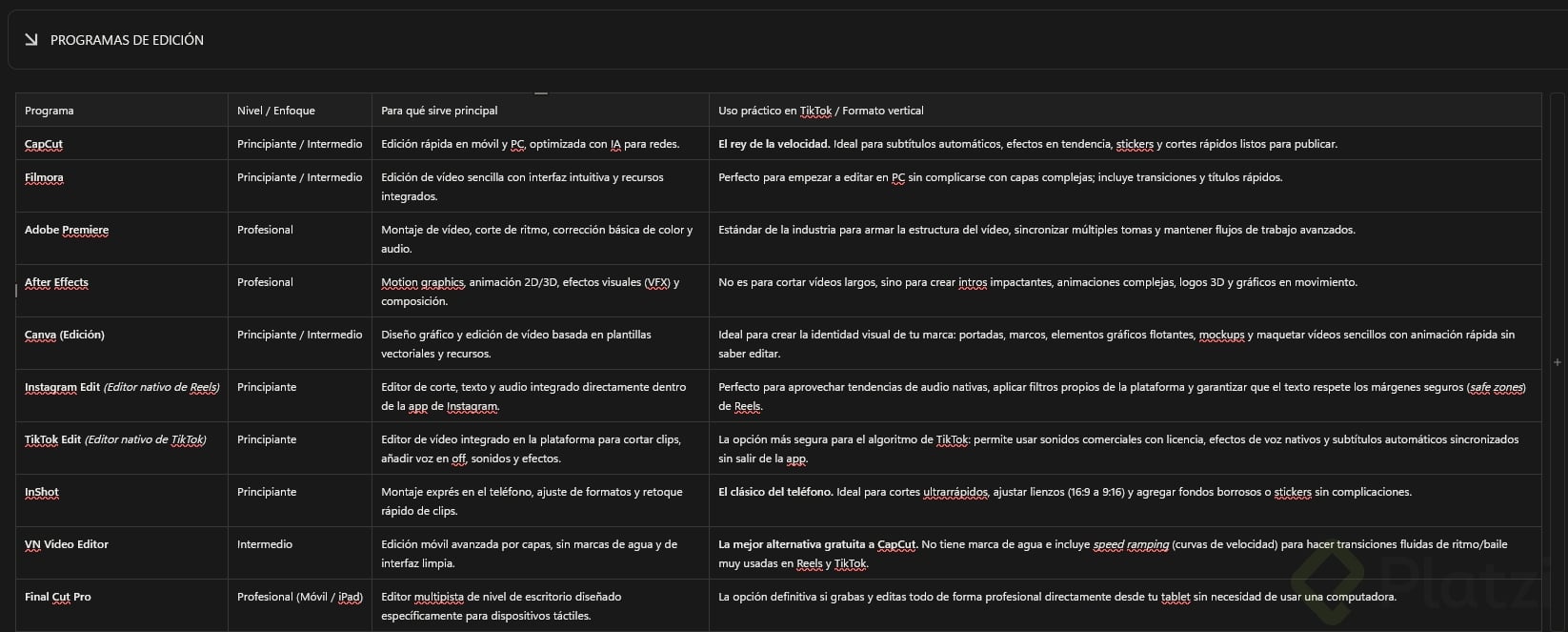Click 'No es para cortar vídeos largos' cell
The width and height of the screenshot is (1568, 632).
pyautogui.click(x=1125, y=291)
